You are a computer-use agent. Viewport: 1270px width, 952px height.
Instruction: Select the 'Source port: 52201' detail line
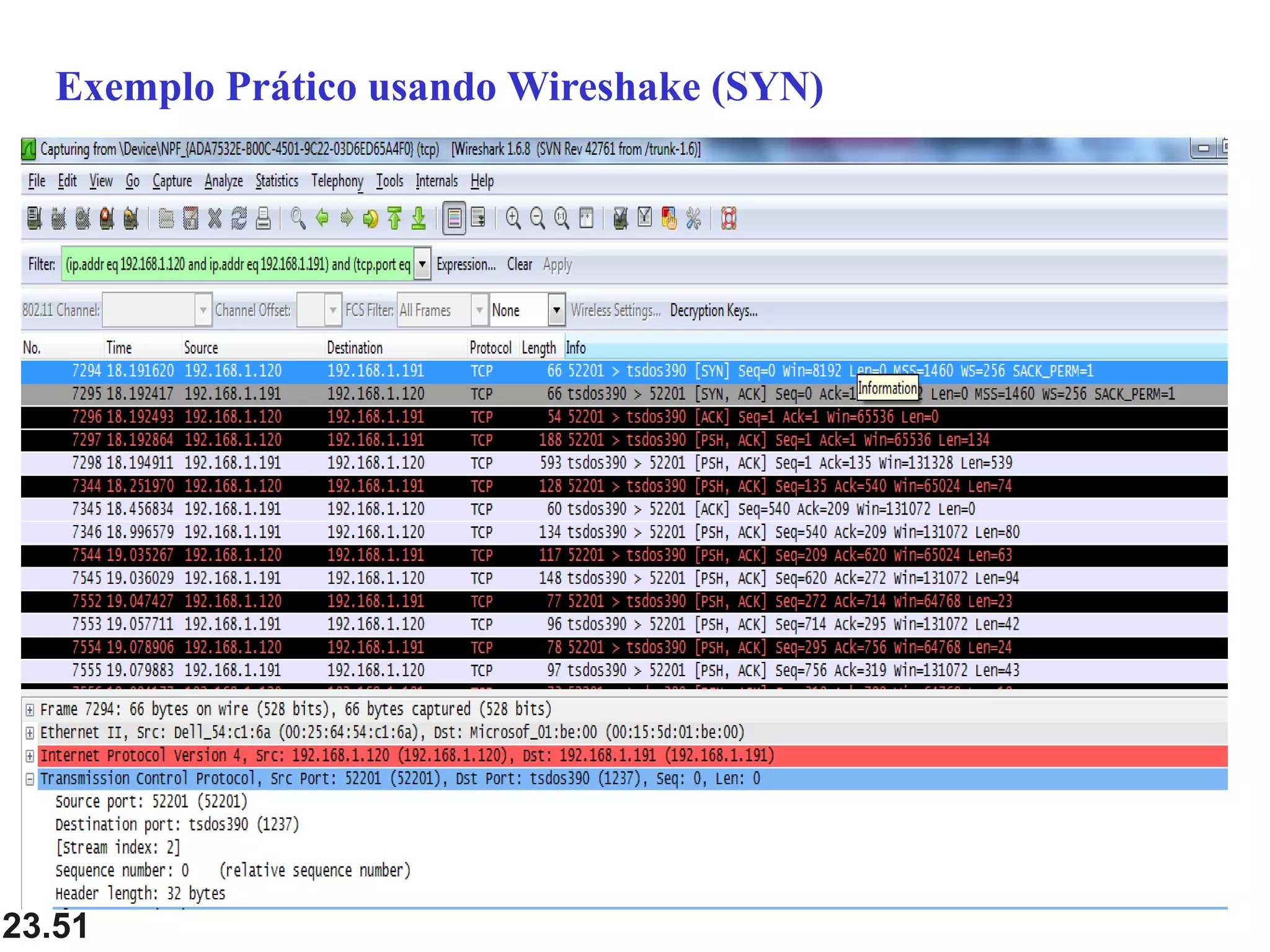pos(151,801)
